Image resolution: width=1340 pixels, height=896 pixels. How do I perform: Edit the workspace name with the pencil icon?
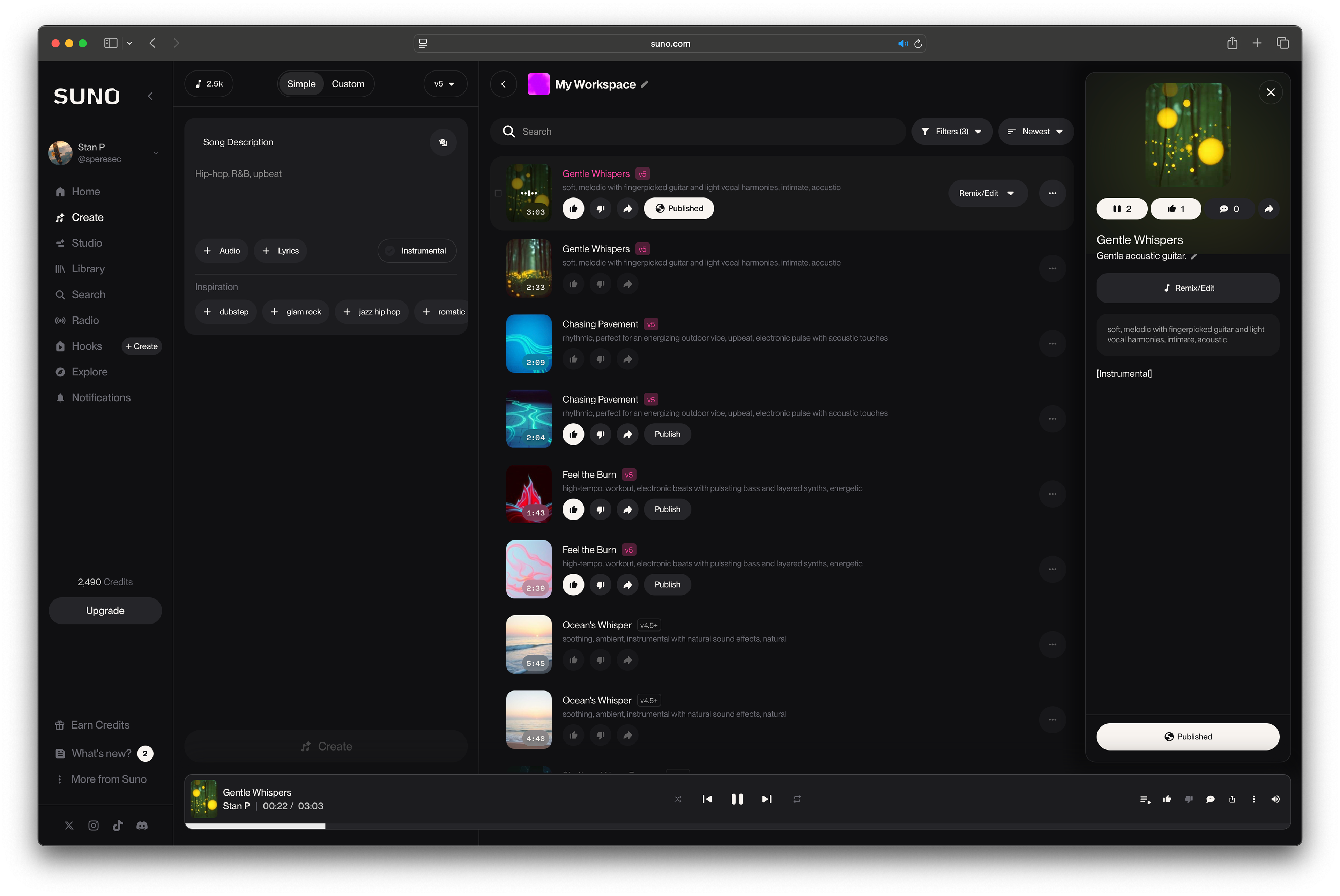click(x=645, y=84)
